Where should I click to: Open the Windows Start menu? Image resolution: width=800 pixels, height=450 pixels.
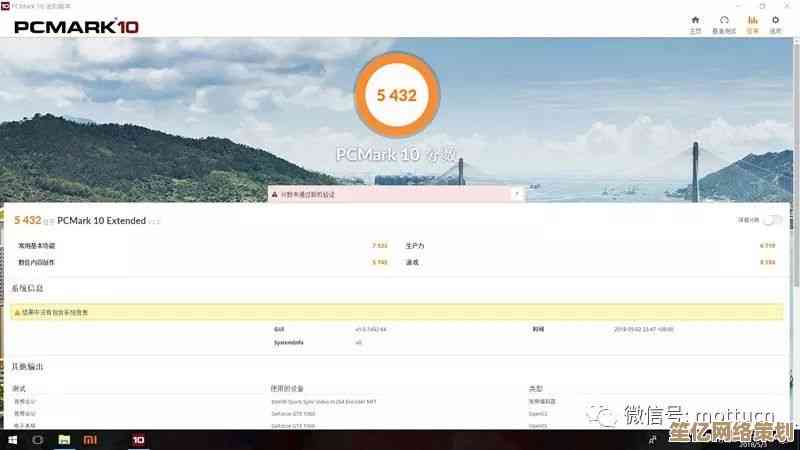pos(13,440)
